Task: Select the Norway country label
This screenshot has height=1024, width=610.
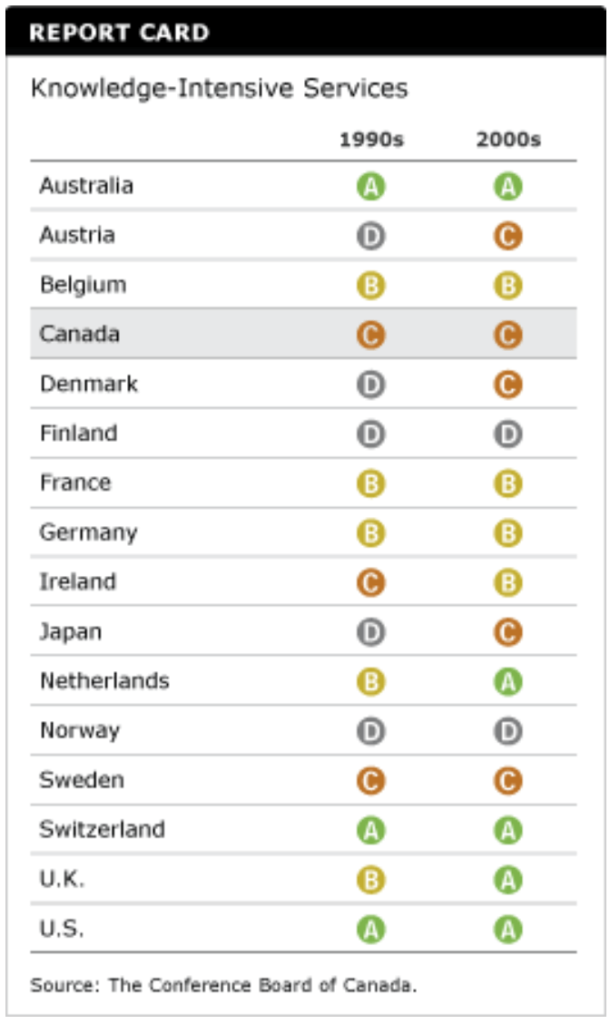Action: coord(80,730)
